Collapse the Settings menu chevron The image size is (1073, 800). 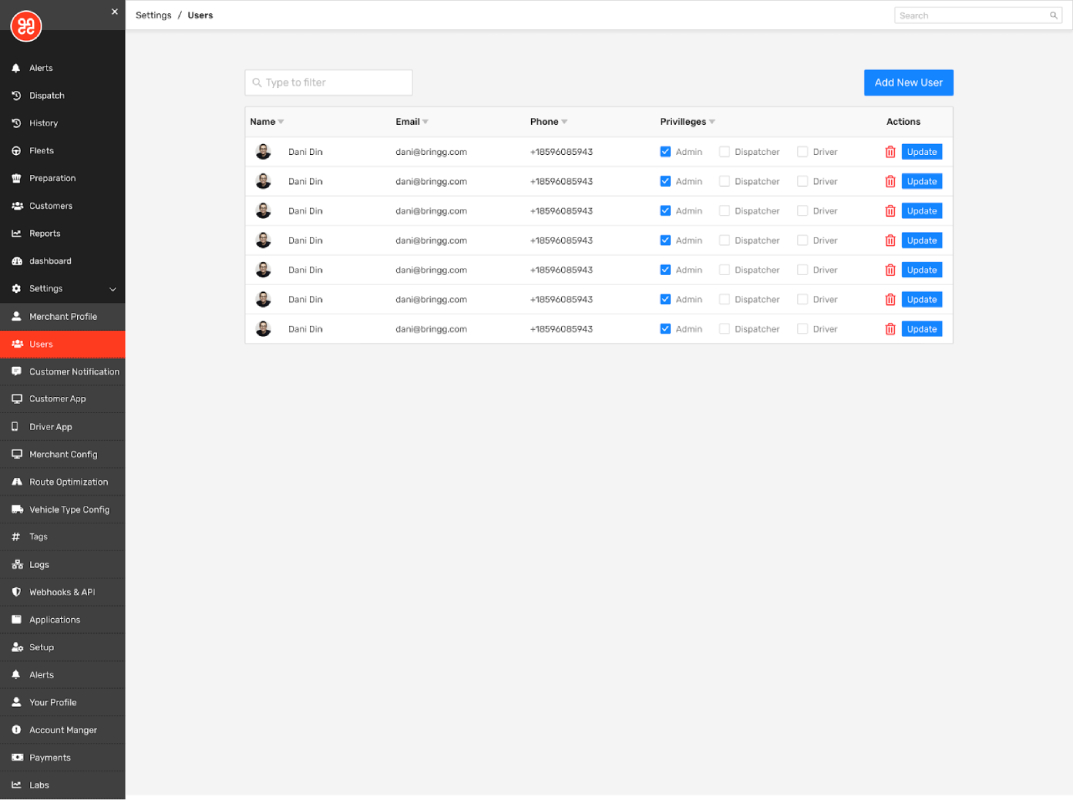113,289
